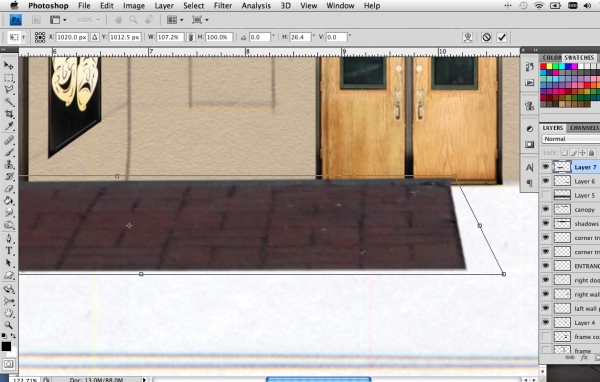
Task: Select the Pen tool
Action: (8, 239)
